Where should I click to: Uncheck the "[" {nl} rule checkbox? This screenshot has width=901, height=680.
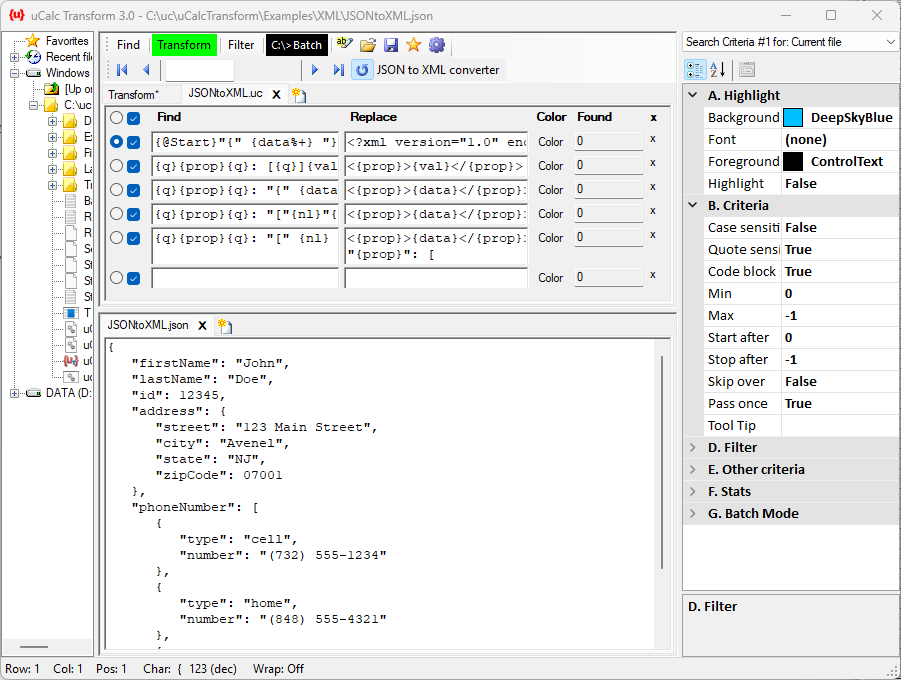(x=133, y=238)
